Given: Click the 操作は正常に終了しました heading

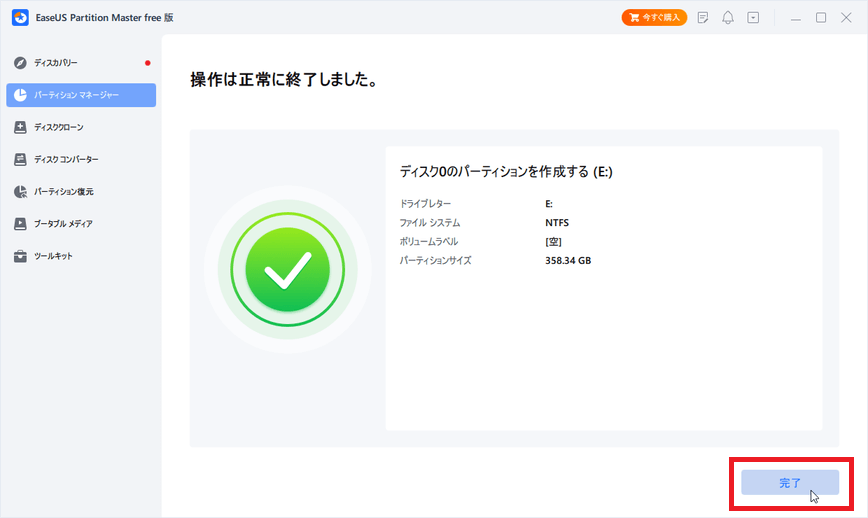Looking at the screenshot, I should tap(283, 80).
